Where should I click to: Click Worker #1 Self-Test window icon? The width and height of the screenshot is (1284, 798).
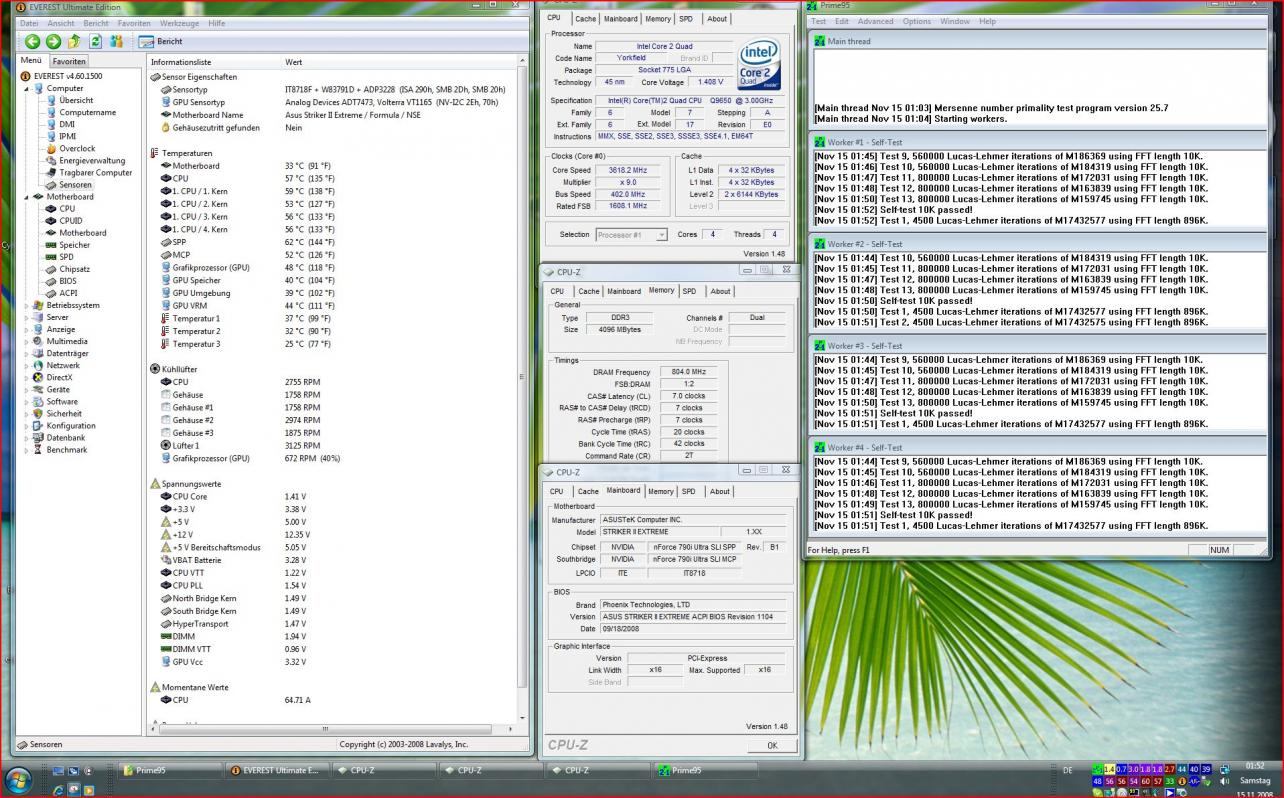click(820, 142)
